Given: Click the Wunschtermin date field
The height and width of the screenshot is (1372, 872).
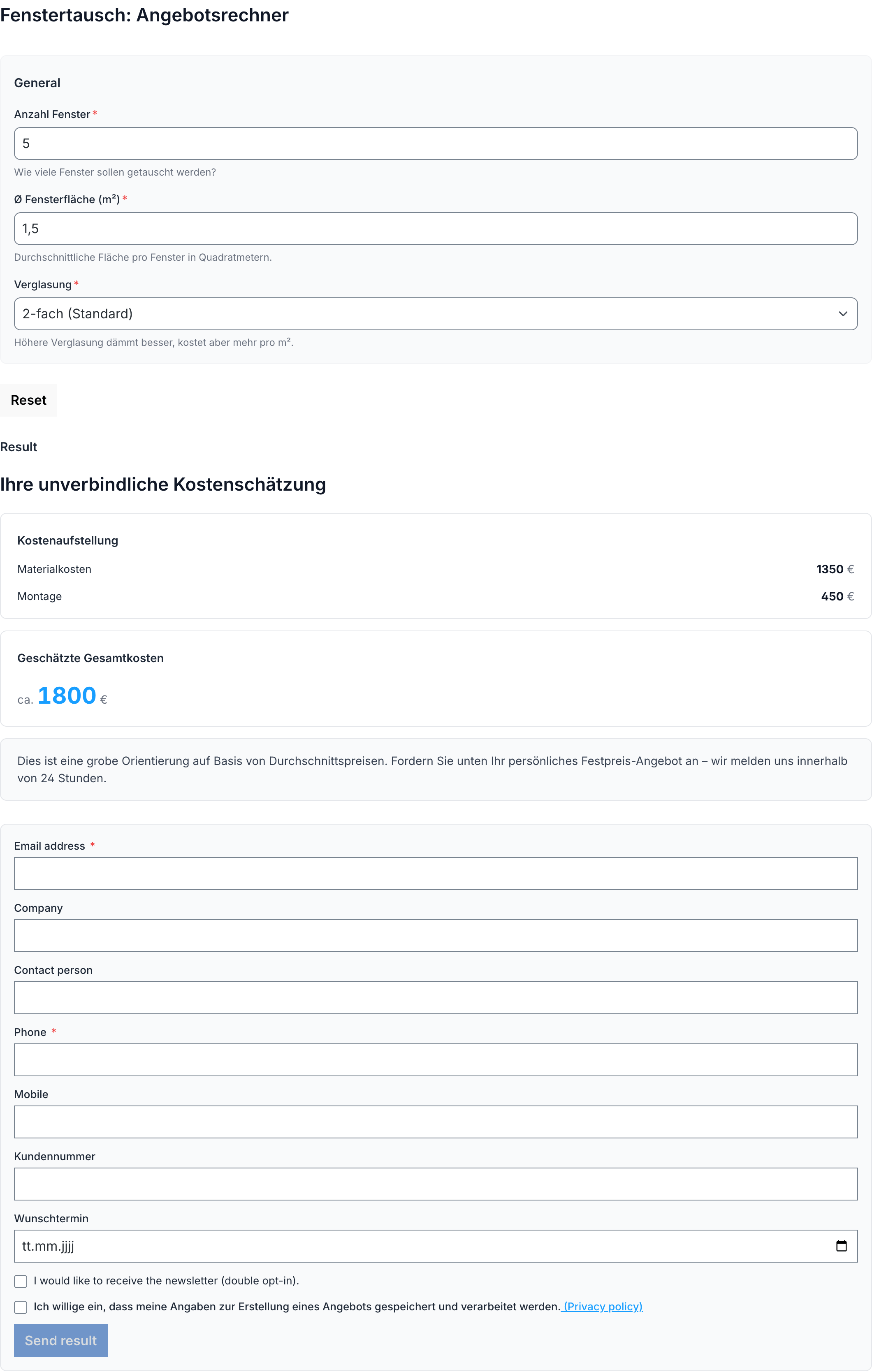Looking at the screenshot, I should pyautogui.click(x=436, y=1246).
